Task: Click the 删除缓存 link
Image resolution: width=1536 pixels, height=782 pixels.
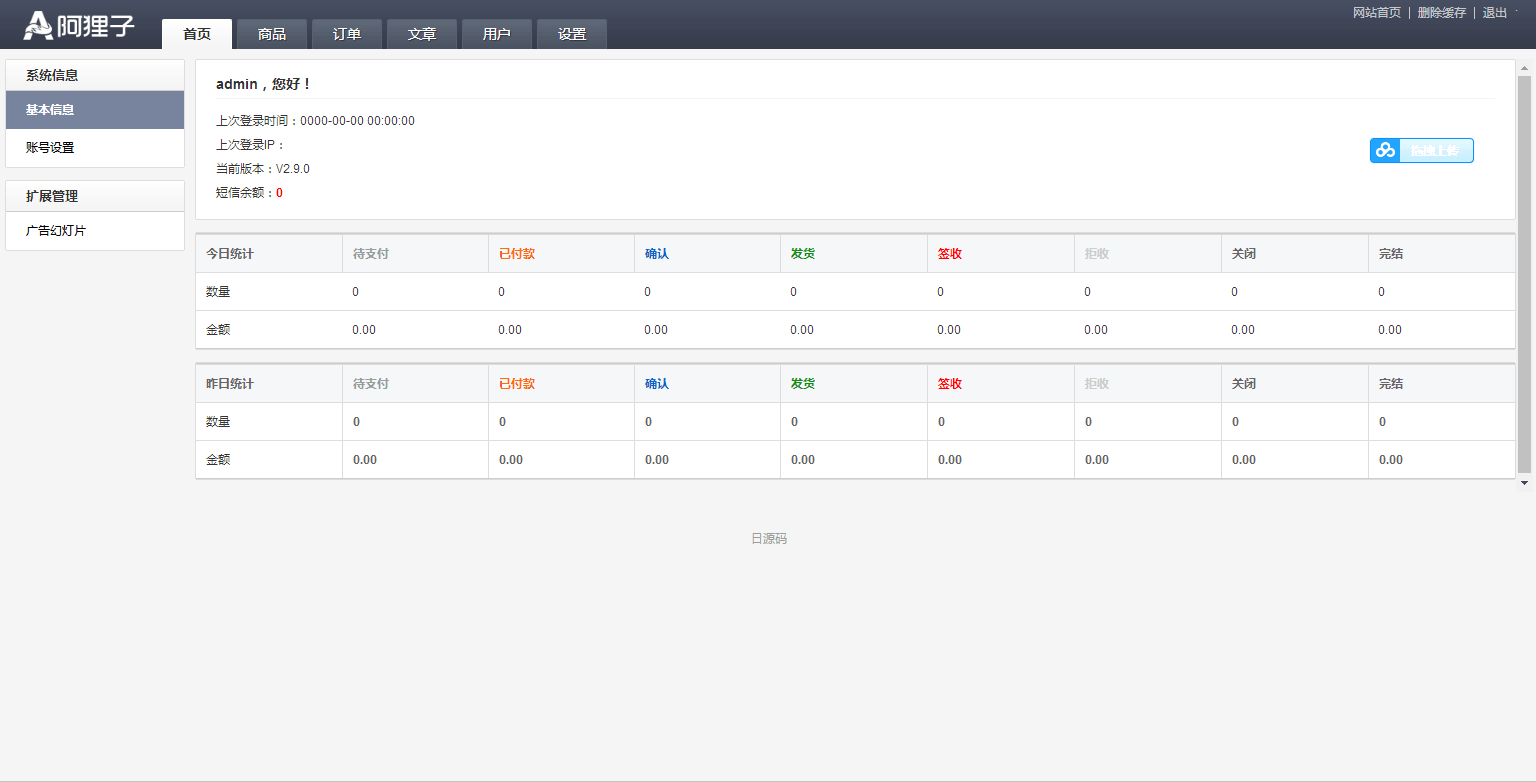Action: [x=1441, y=13]
